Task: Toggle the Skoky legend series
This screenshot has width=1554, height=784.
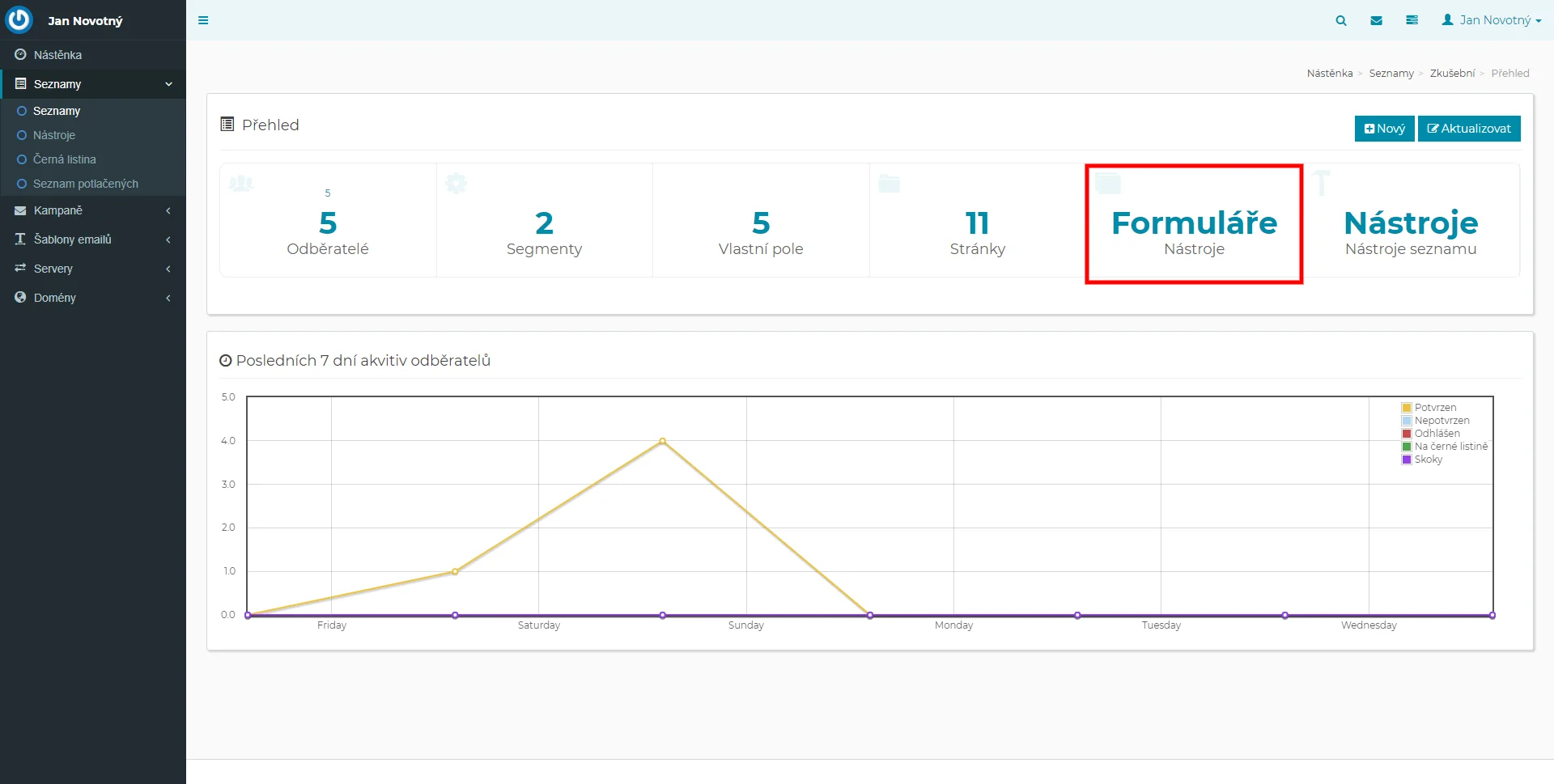Action: pyautogui.click(x=1428, y=460)
